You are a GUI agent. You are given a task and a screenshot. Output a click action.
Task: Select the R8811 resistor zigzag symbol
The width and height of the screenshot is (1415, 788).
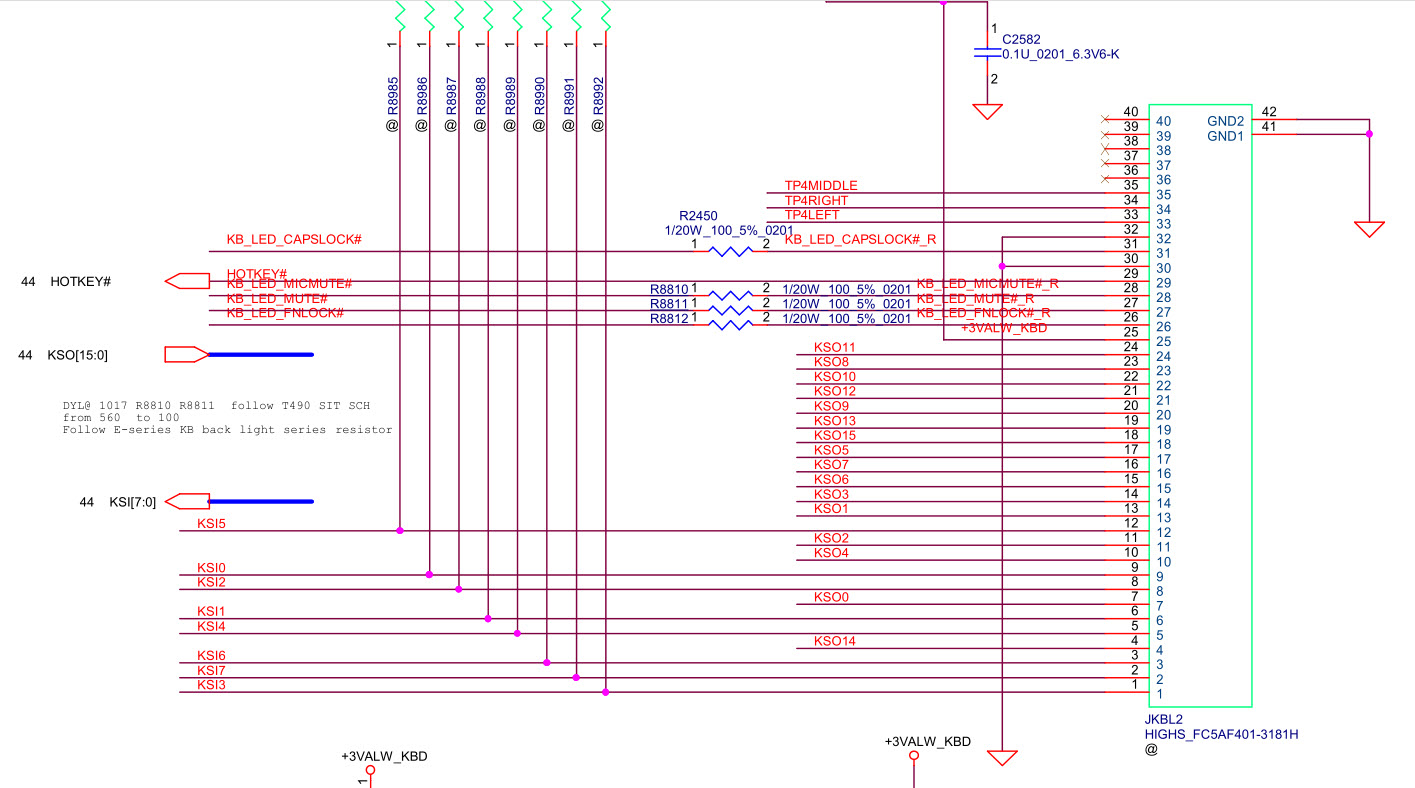point(730,310)
